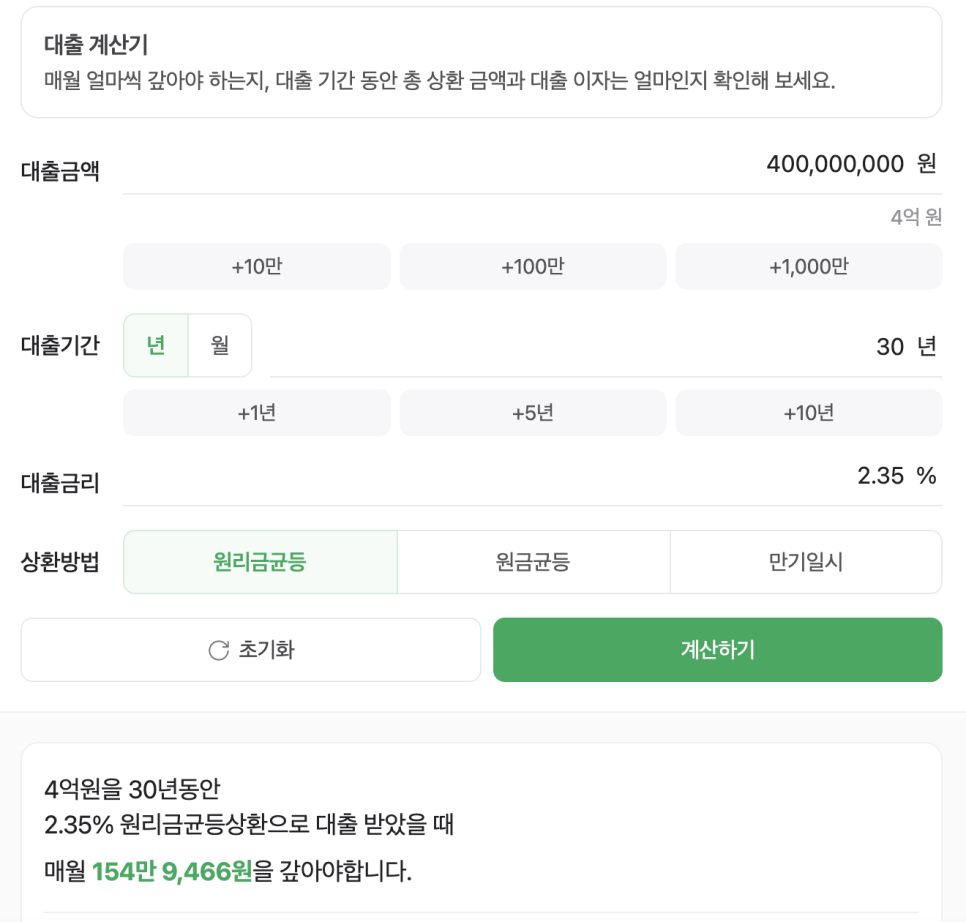Focus the 대출금액 amount input field

pos(532,164)
